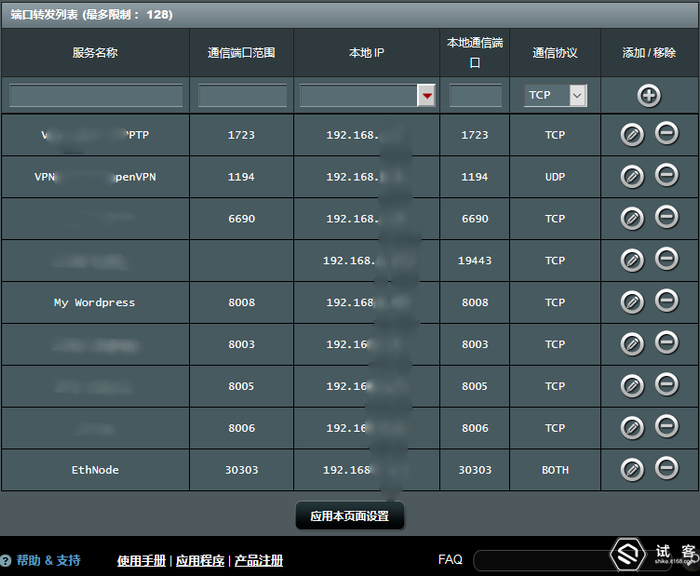
Task: Open the utilities link (应用程序)
Action: pyautogui.click(x=200, y=561)
